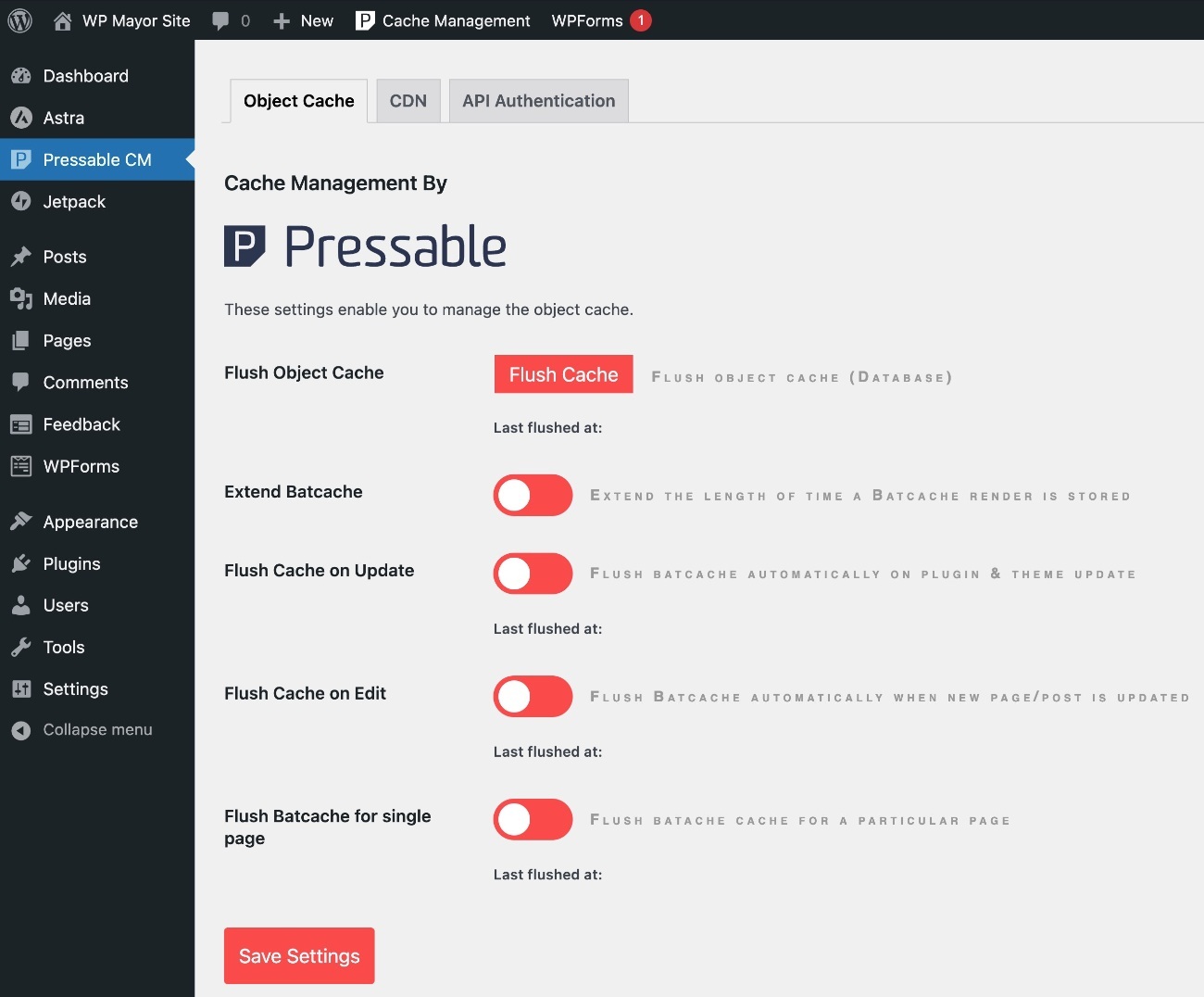Click the Collapse menu label
The width and height of the screenshot is (1204, 997).
pyautogui.click(x=98, y=730)
